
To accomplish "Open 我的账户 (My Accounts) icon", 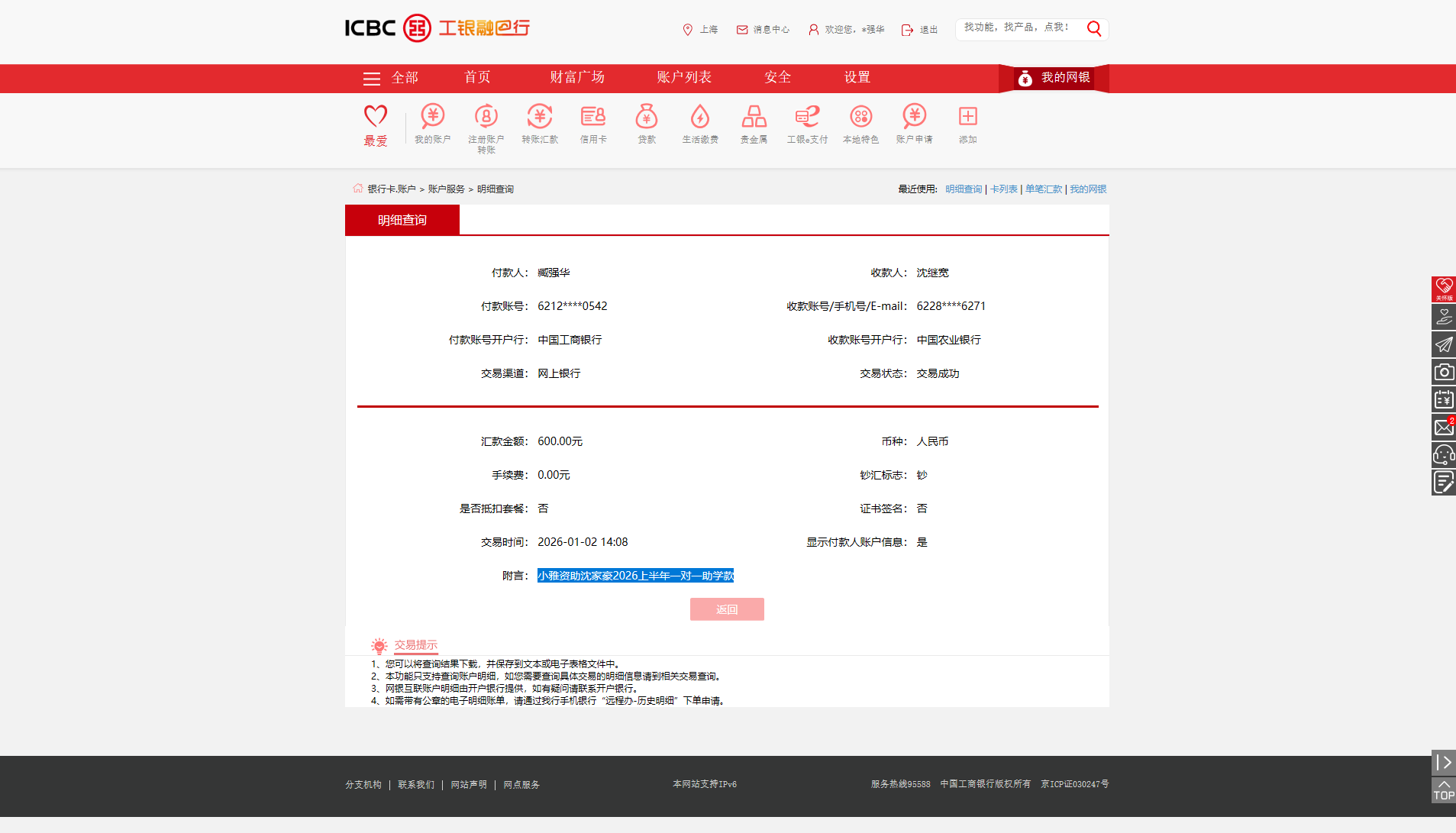I will click(432, 124).
